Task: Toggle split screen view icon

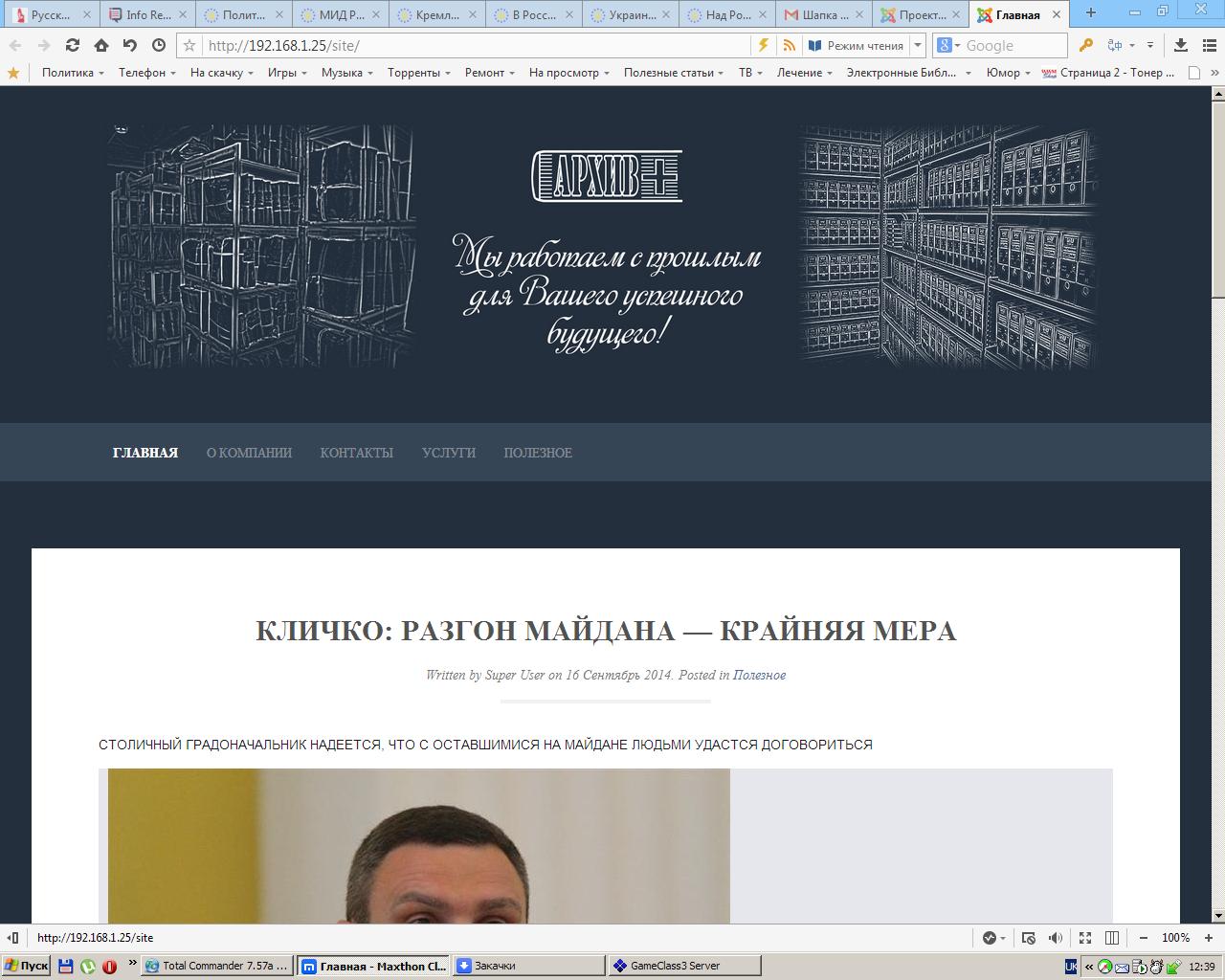Action: 1112,938
